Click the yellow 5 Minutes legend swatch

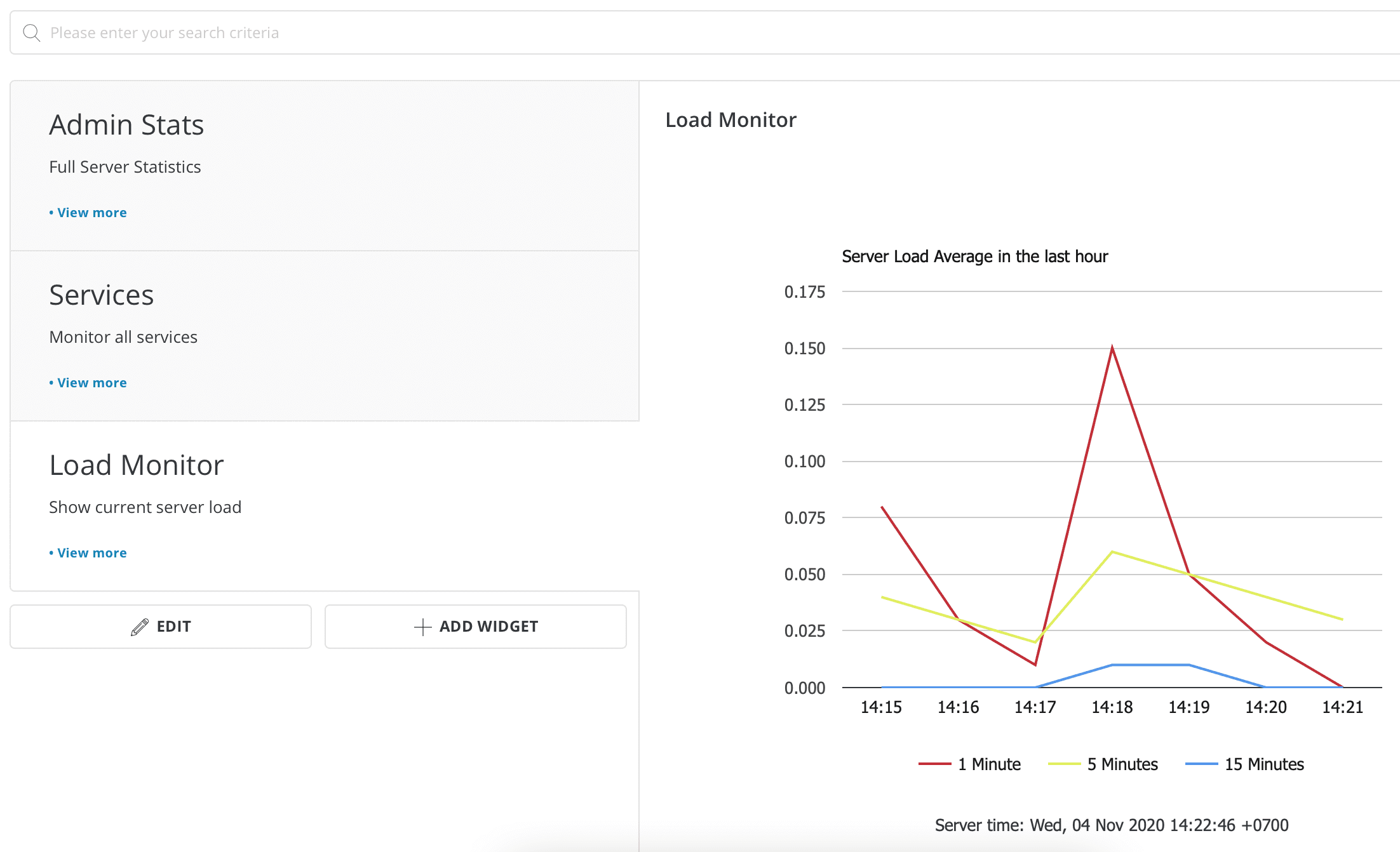coord(1064,764)
